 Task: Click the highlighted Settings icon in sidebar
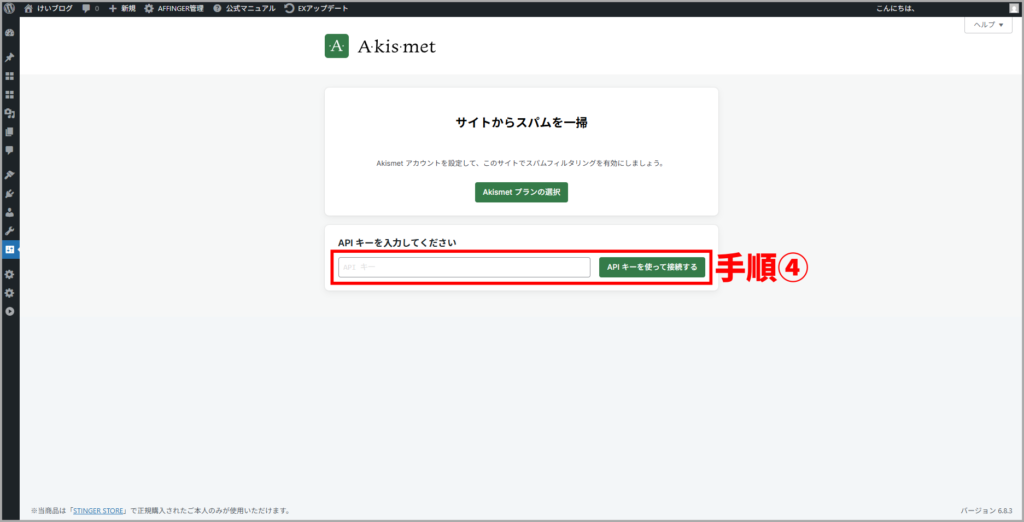[10, 249]
